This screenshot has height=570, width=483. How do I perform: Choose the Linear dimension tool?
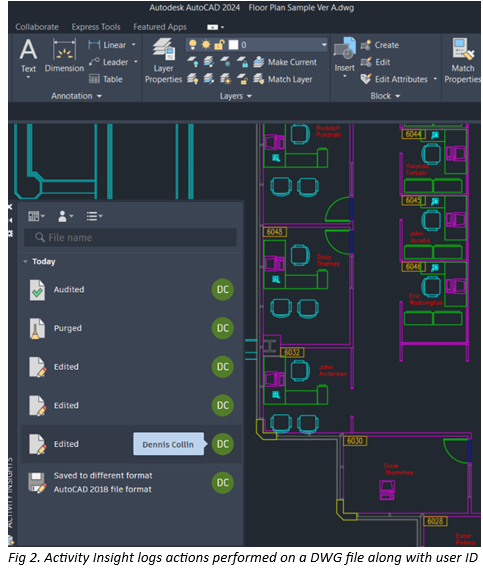(108, 45)
